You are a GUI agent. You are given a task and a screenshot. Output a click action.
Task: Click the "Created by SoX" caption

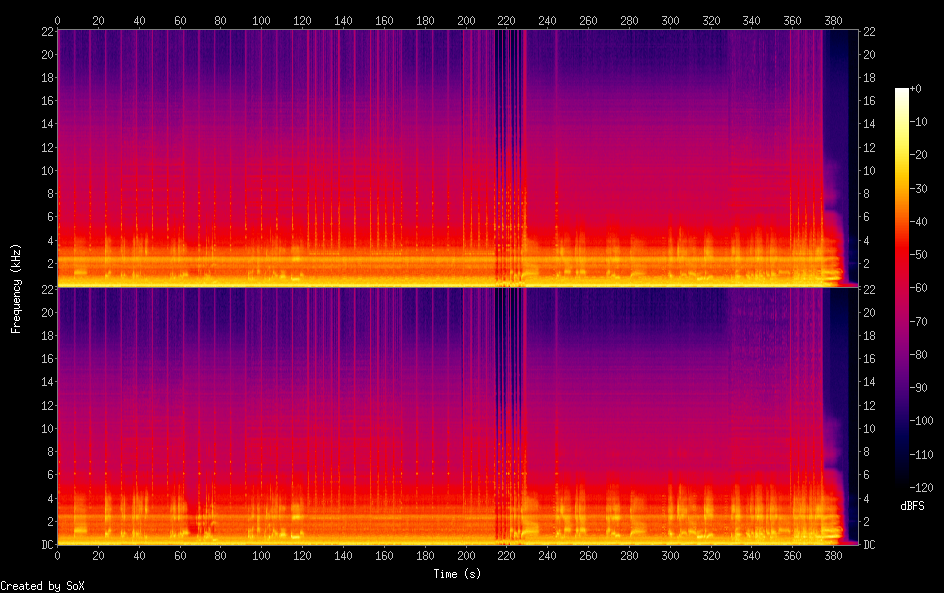[x=42, y=586]
